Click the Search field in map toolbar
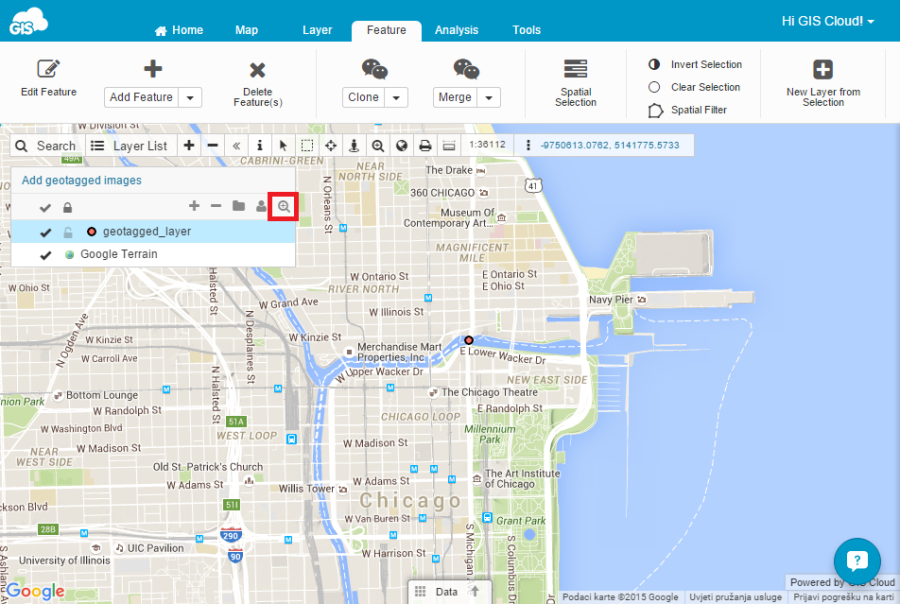This screenshot has height=604, width=900. coord(48,146)
